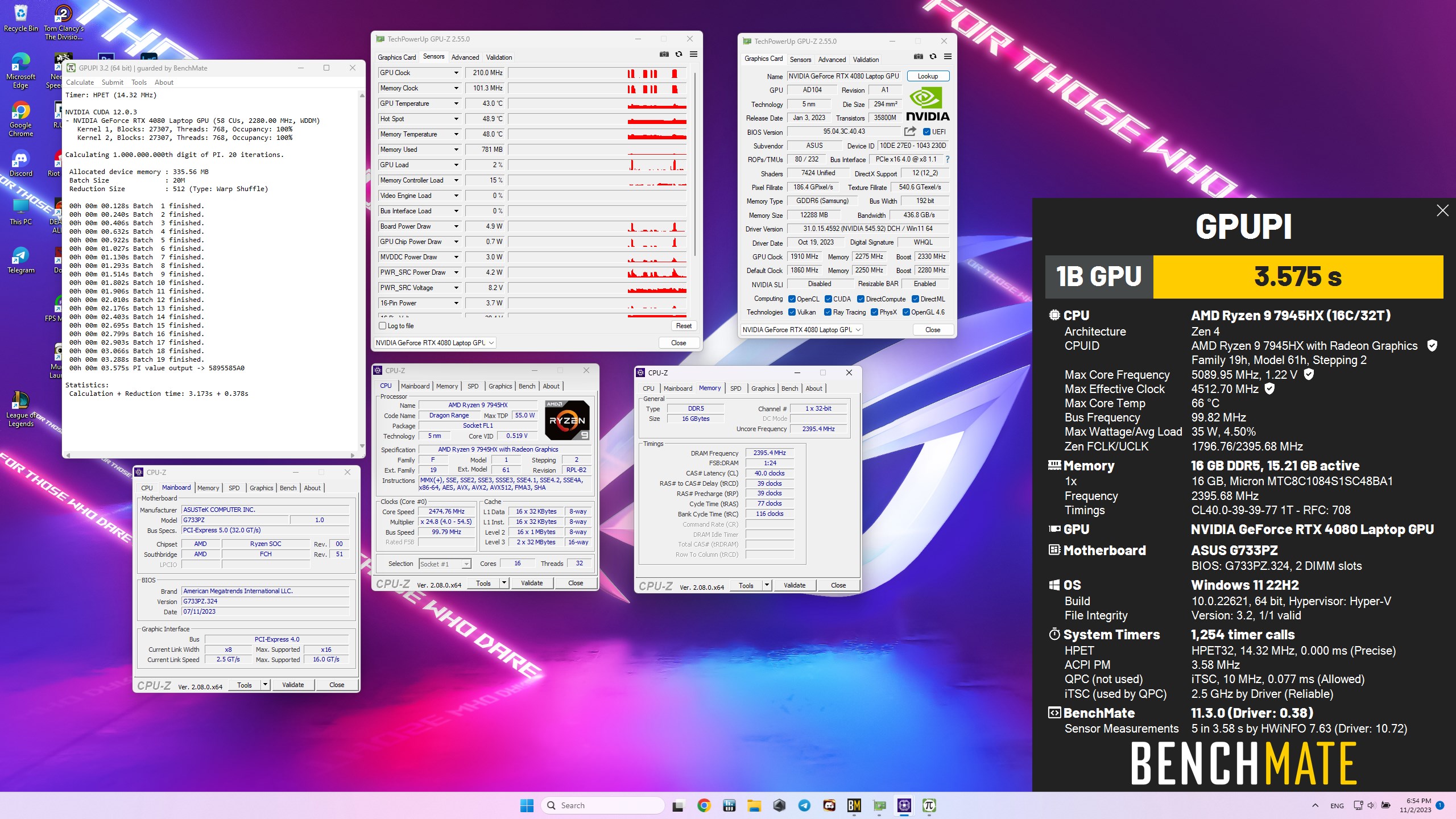Screen dimensions: 1456x819
Task: Switch to SPD tab in CPU-Z Memory window
Action: pyautogui.click(x=735, y=388)
